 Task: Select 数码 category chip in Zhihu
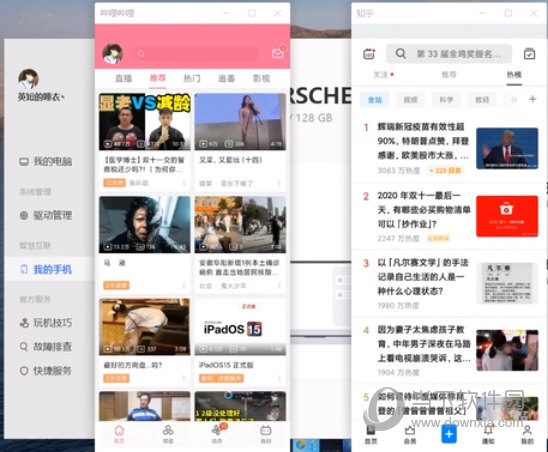pos(482,100)
